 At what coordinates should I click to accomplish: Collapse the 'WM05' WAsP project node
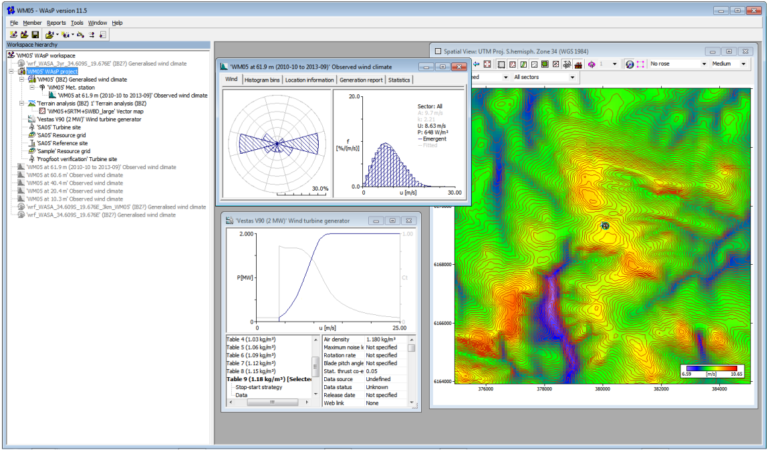[11, 71]
